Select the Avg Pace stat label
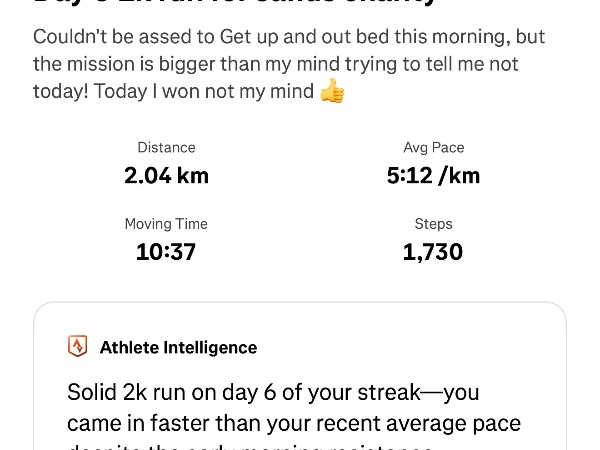This screenshot has height=450, width=600. click(x=433, y=148)
